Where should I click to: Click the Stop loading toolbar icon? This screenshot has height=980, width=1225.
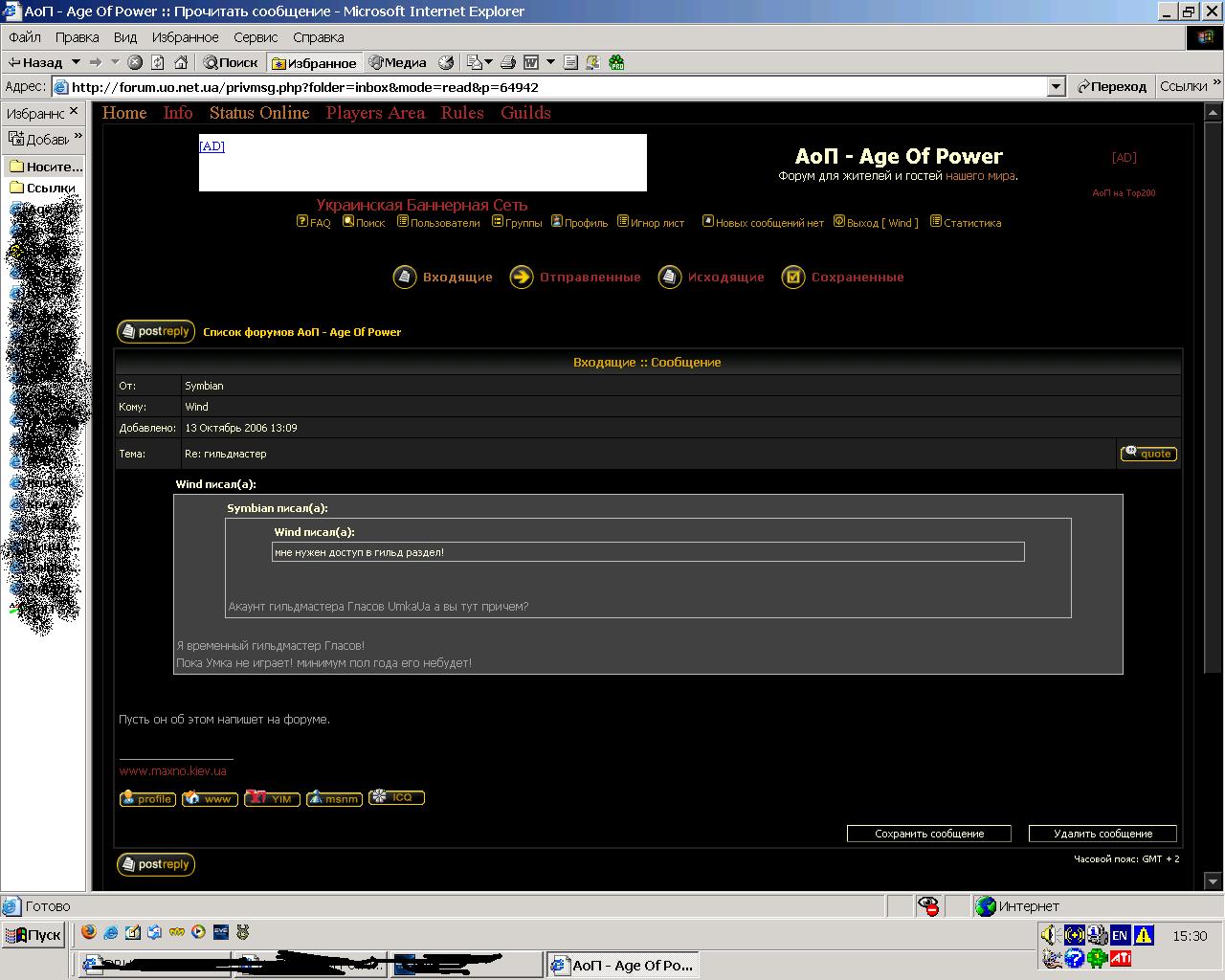pyautogui.click(x=135, y=62)
